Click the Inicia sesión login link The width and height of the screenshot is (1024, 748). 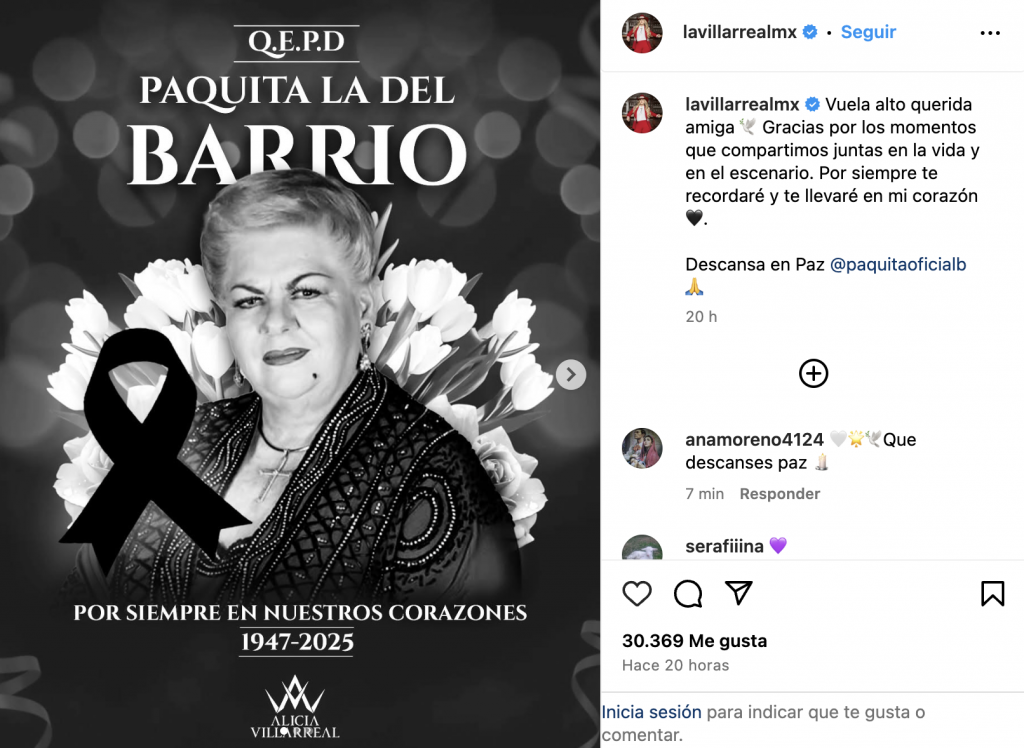click(x=651, y=712)
